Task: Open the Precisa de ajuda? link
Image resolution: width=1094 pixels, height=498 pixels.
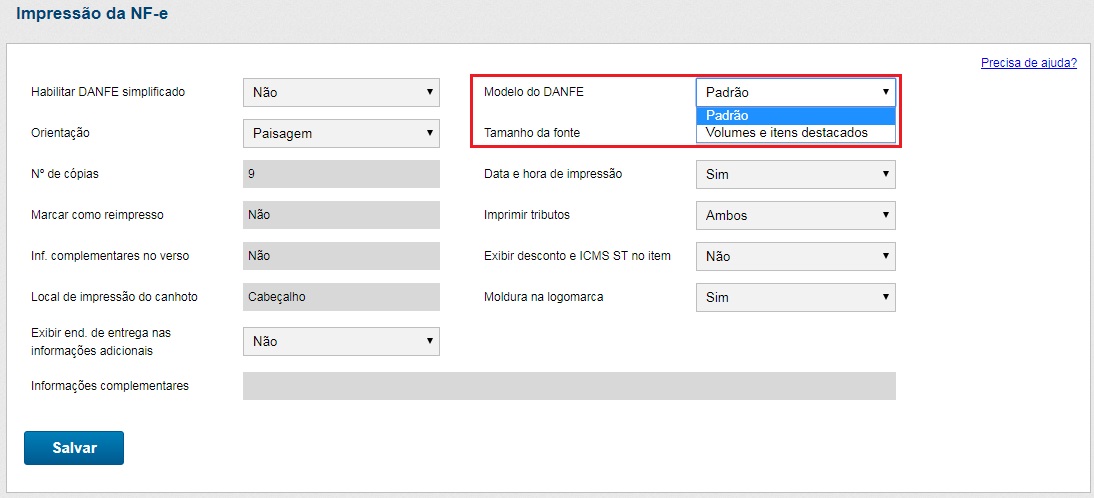Action: point(1028,63)
